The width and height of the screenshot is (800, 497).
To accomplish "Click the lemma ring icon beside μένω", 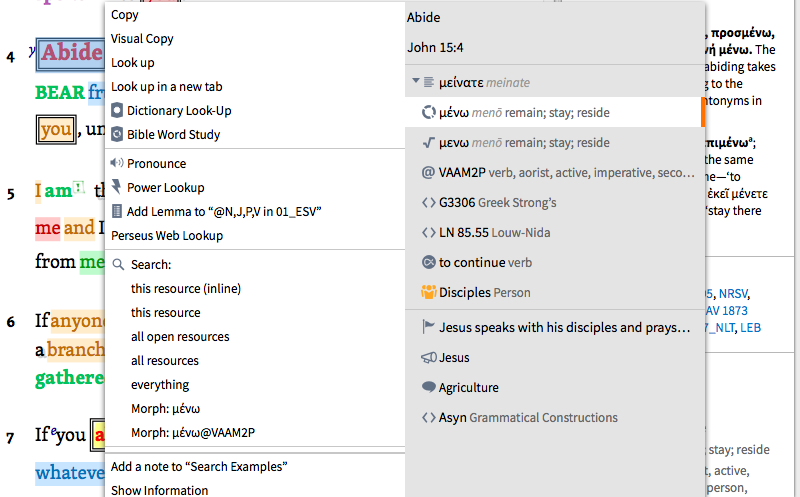I will (x=428, y=113).
